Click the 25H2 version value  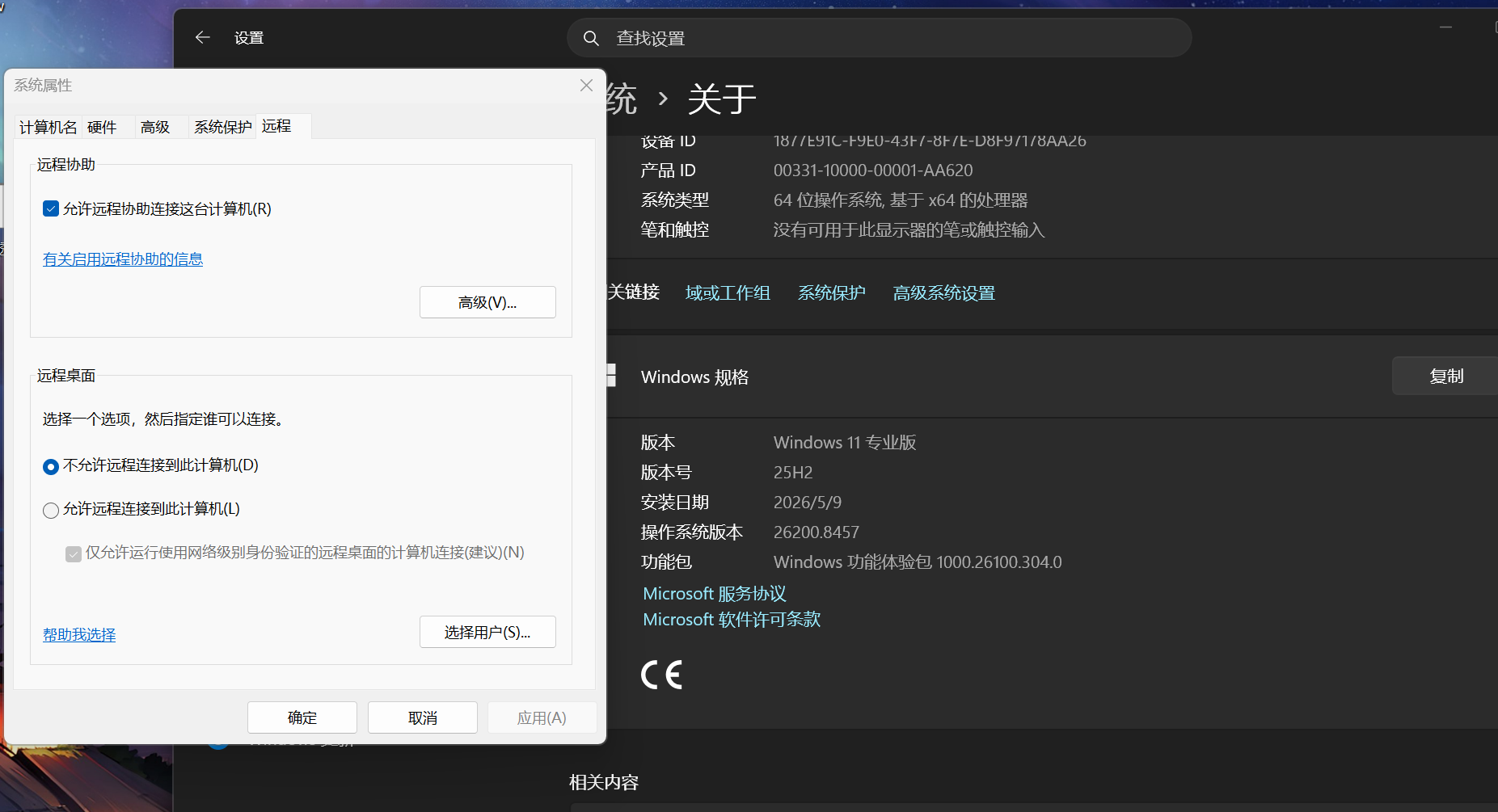tap(793, 473)
